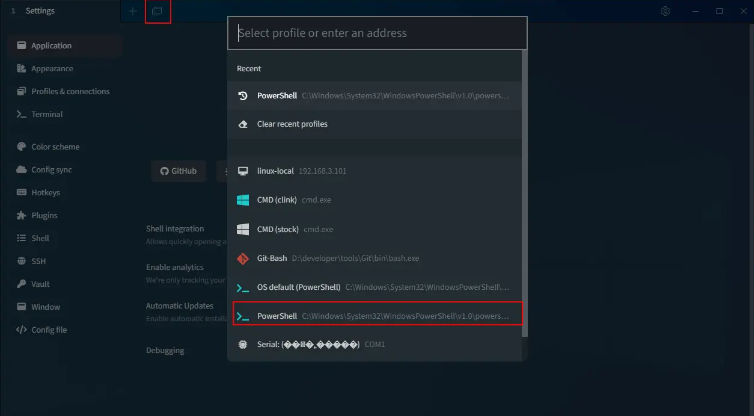754x416 pixels.
Task: Click the eraser icon for clearing recents
Action: pyautogui.click(x=243, y=124)
